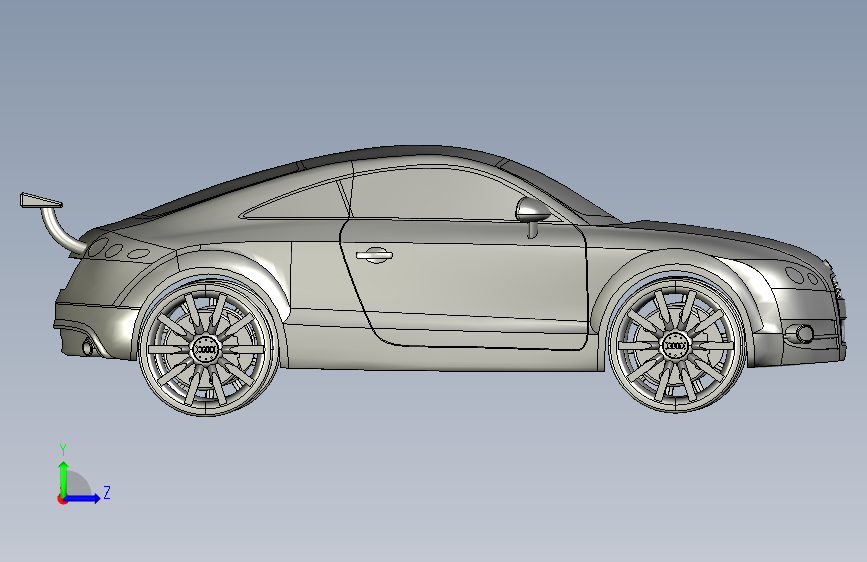Click the blue Z axis arrow of the triad
The width and height of the screenshot is (867, 562).
point(83,498)
